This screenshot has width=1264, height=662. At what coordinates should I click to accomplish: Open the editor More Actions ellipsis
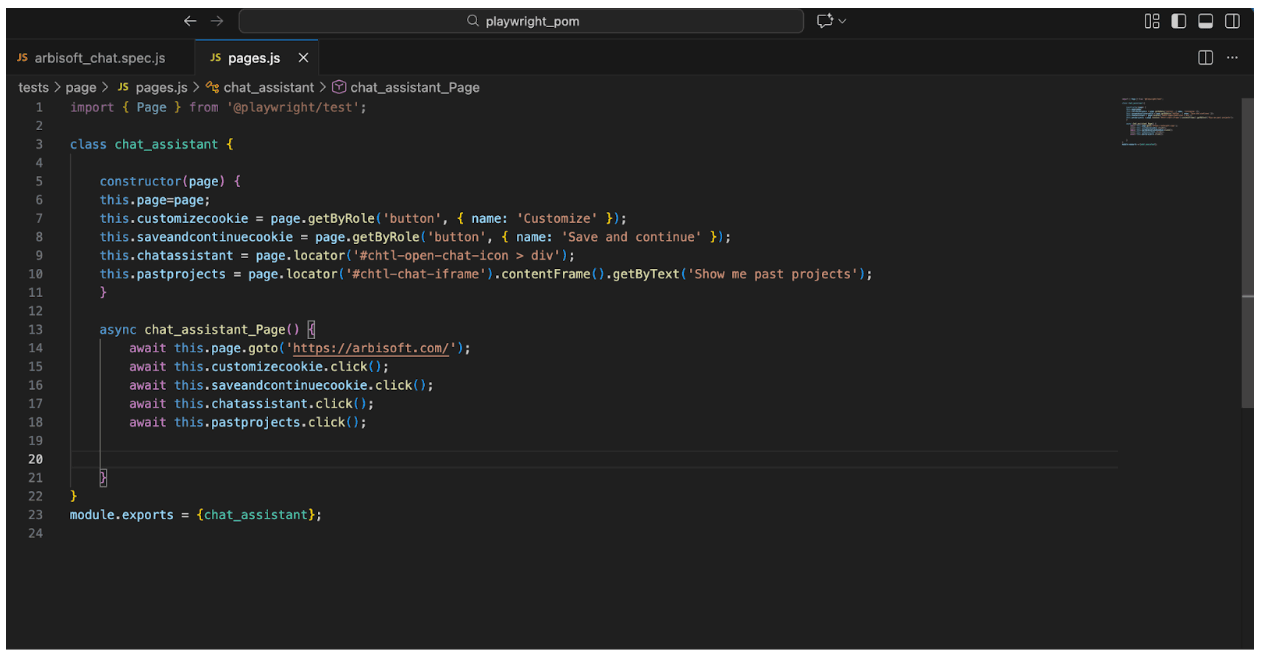1232,57
